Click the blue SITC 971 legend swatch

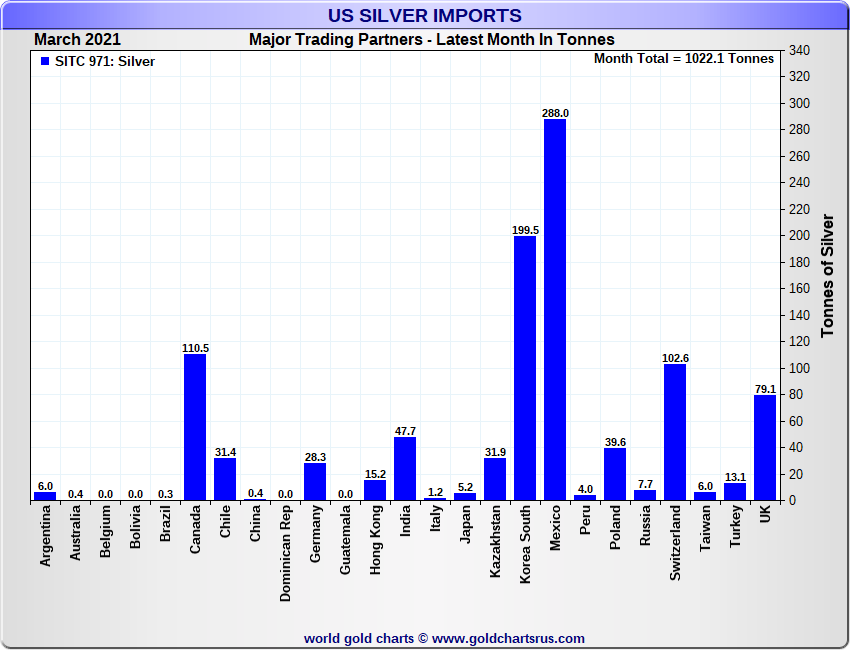(x=45, y=62)
